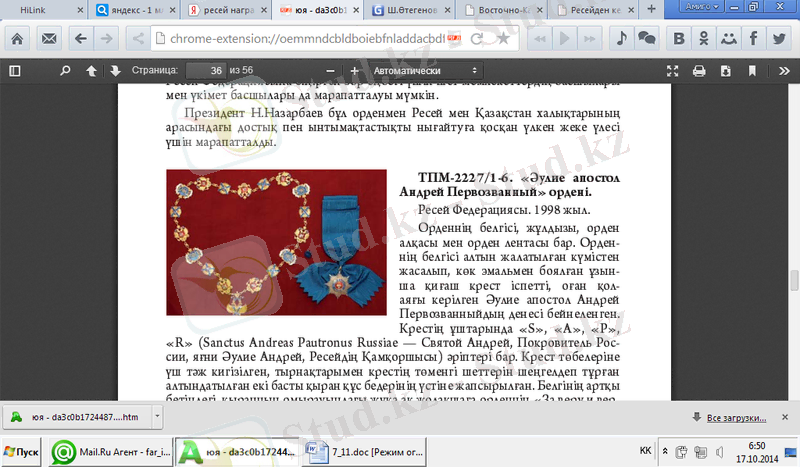Zoom in with the plus button

coord(355,71)
